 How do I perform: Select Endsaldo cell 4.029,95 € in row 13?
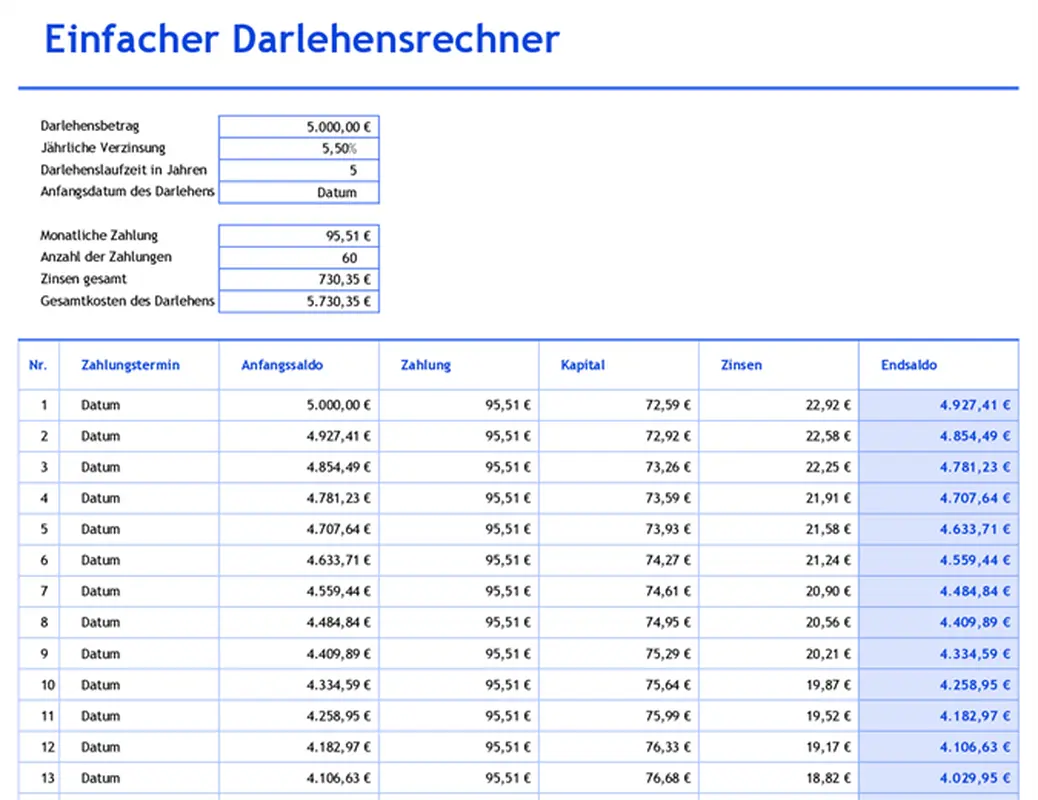[939, 778]
